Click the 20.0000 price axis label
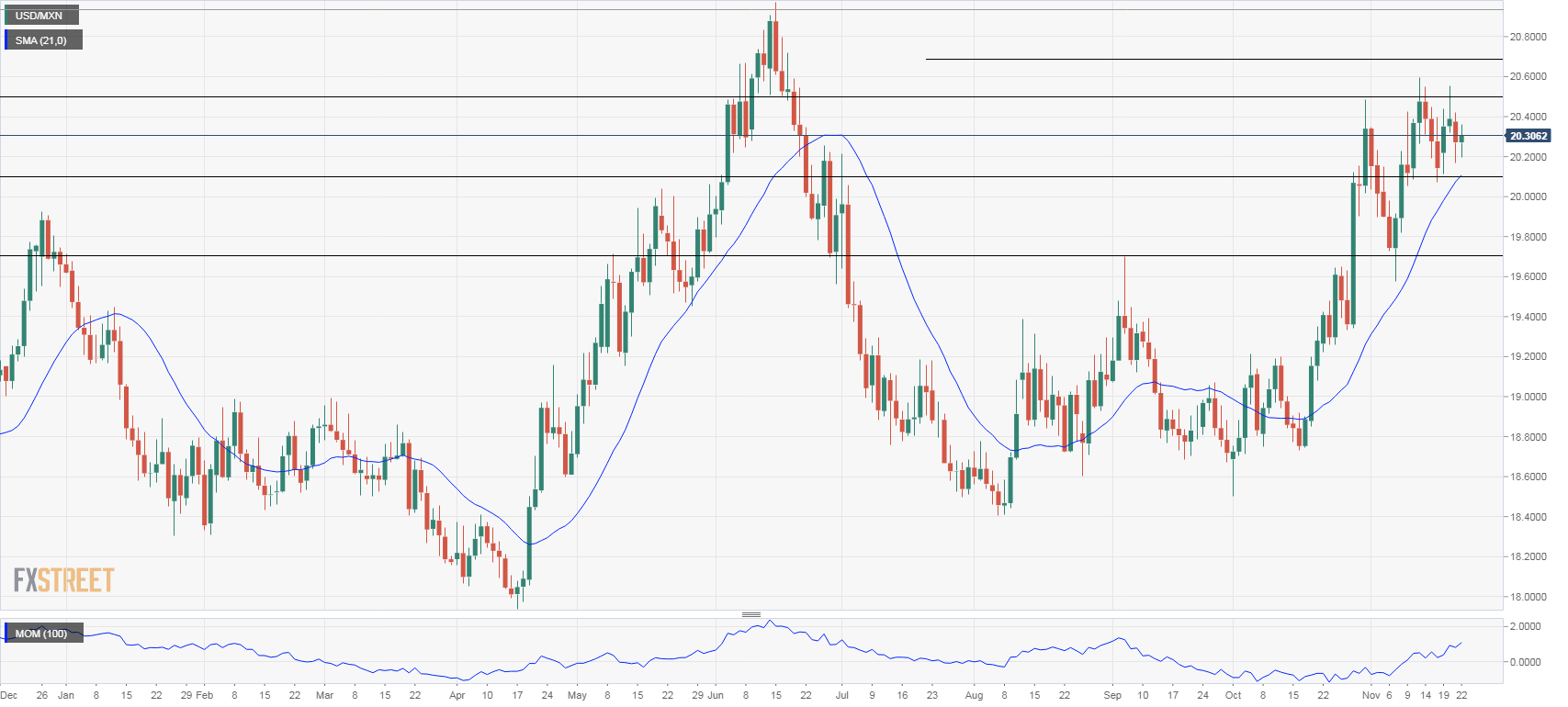The width and height of the screenshot is (1568, 707). [x=1528, y=196]
